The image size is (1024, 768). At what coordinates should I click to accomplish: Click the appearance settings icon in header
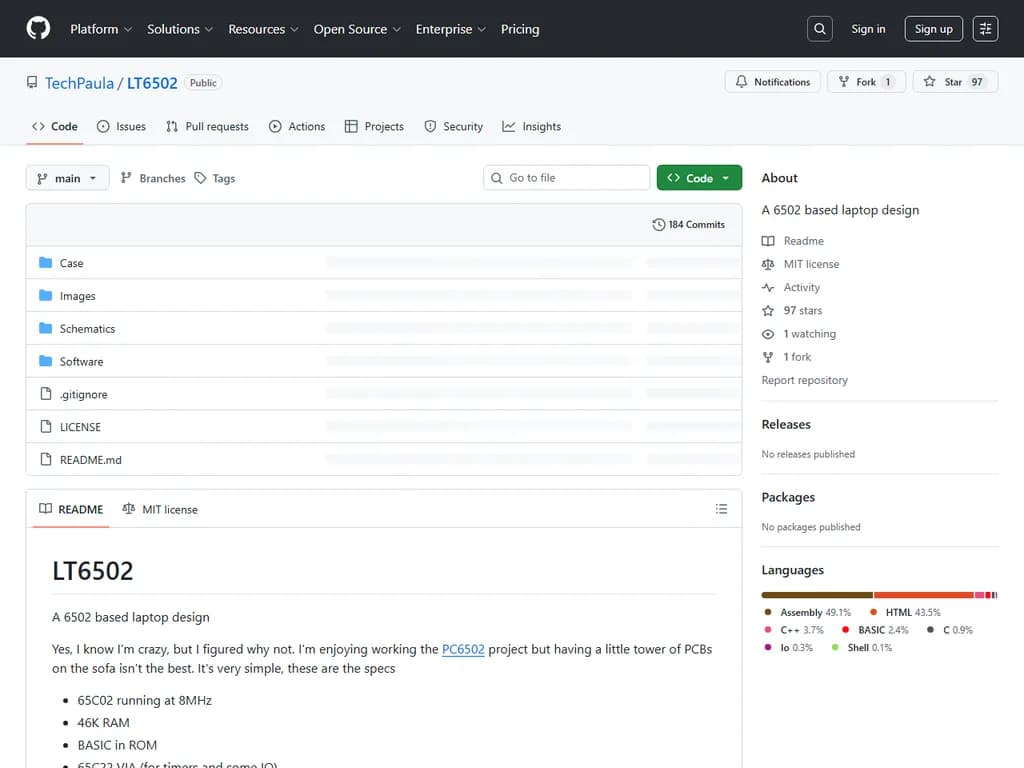(x=985, y=29)
